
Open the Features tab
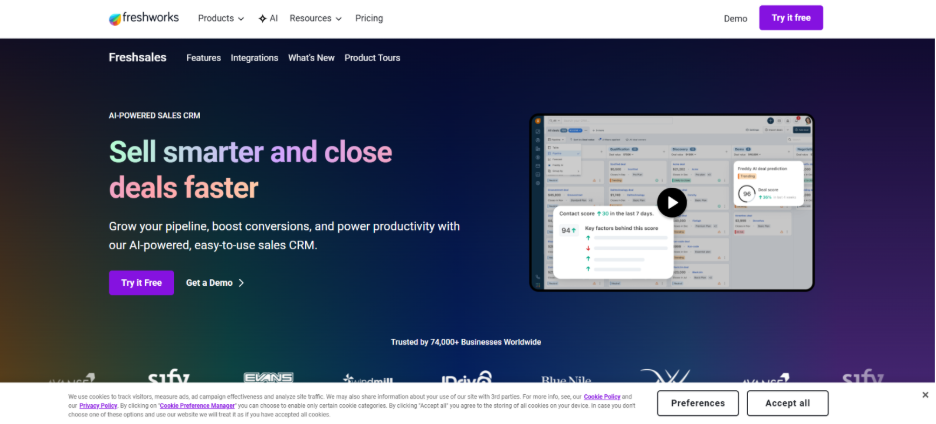click(204, 58)
